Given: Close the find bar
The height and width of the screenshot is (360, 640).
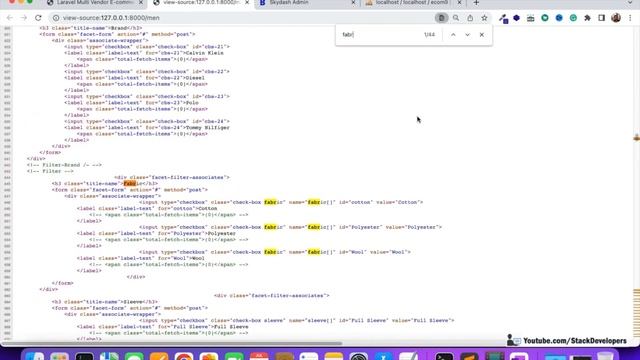Looking at the screenshot, I should 482,35.
